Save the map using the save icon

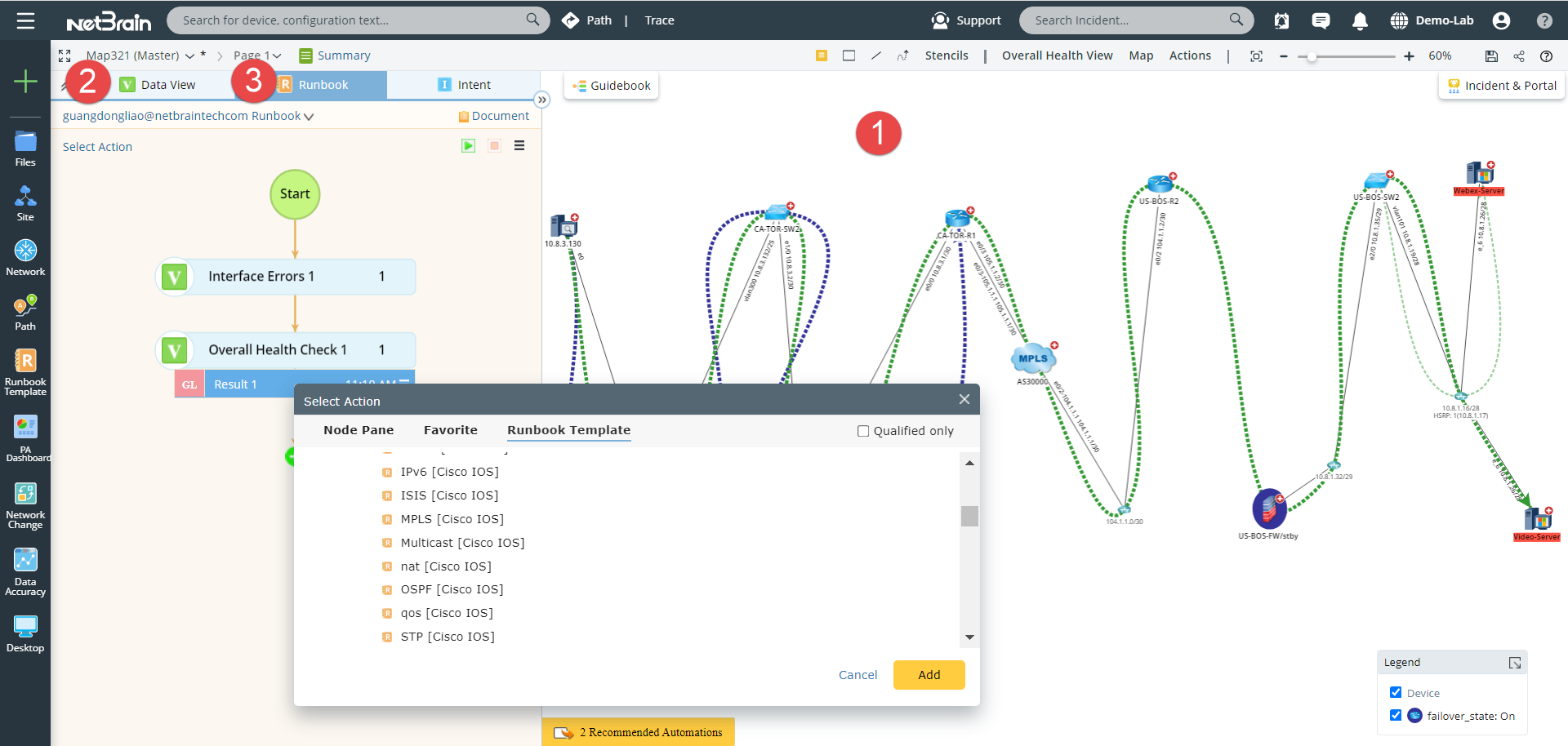(1491, 56)
